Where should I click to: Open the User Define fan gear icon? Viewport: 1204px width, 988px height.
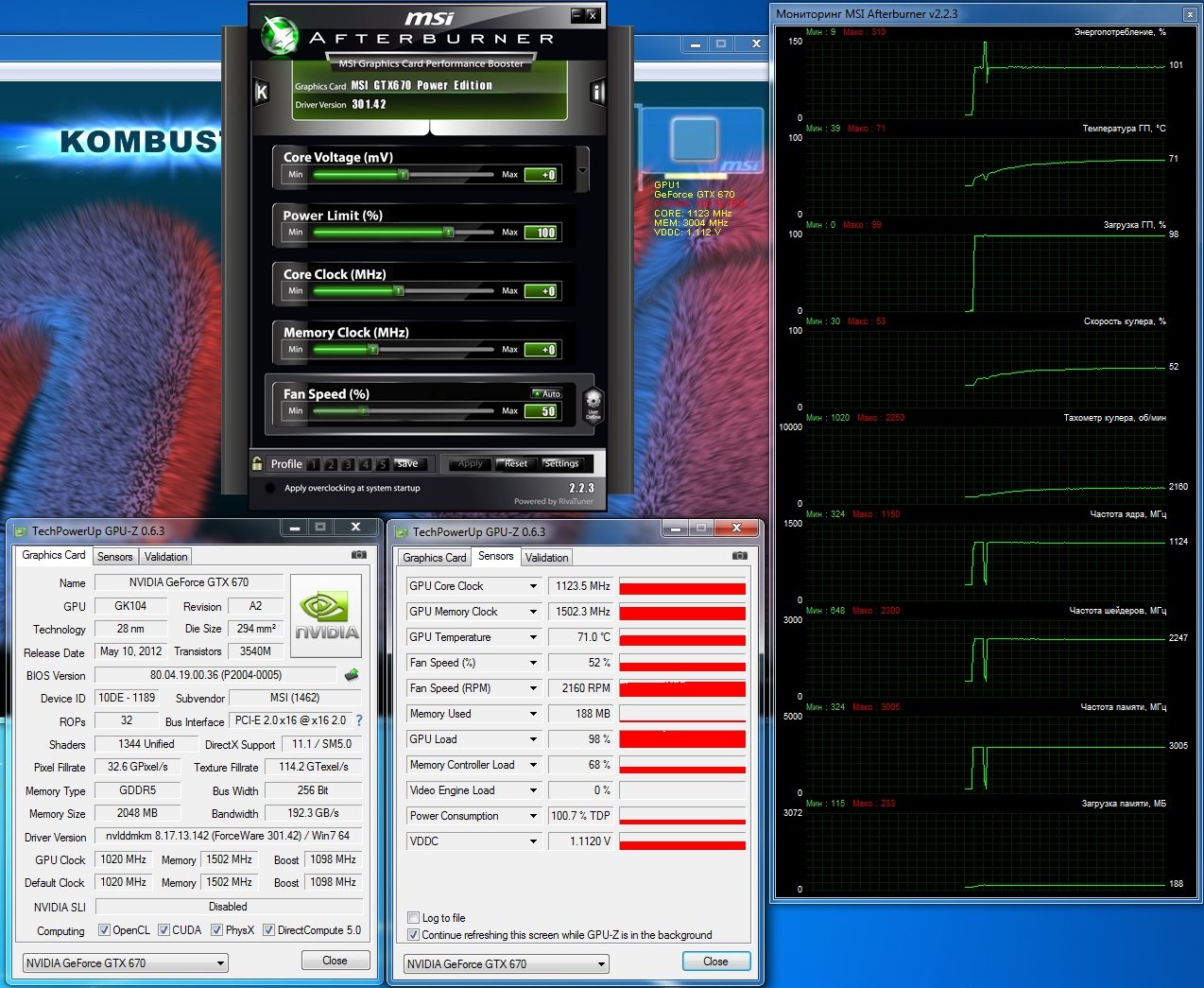593,404
